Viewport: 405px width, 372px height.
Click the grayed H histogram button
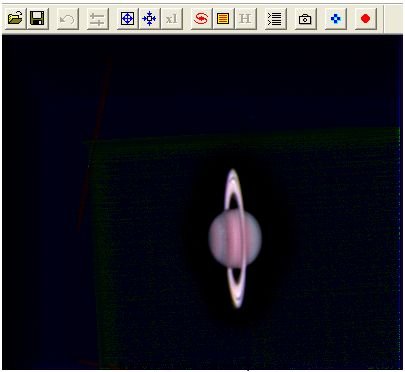click(x=245, y=18)
